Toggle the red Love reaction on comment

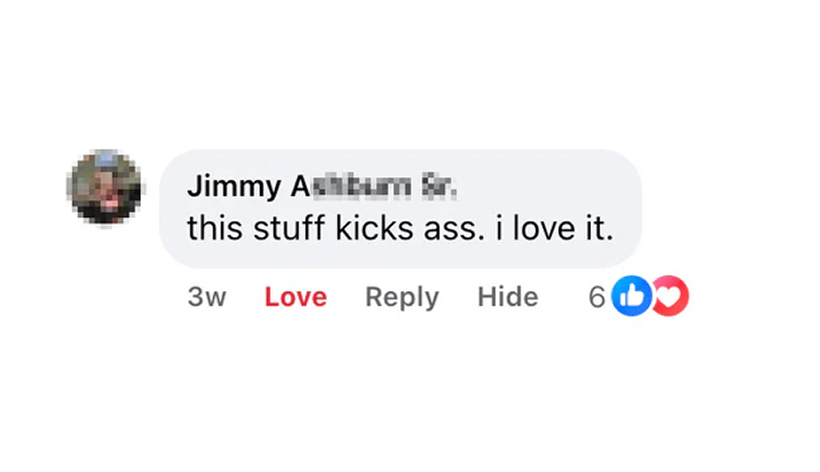(295, 297)
